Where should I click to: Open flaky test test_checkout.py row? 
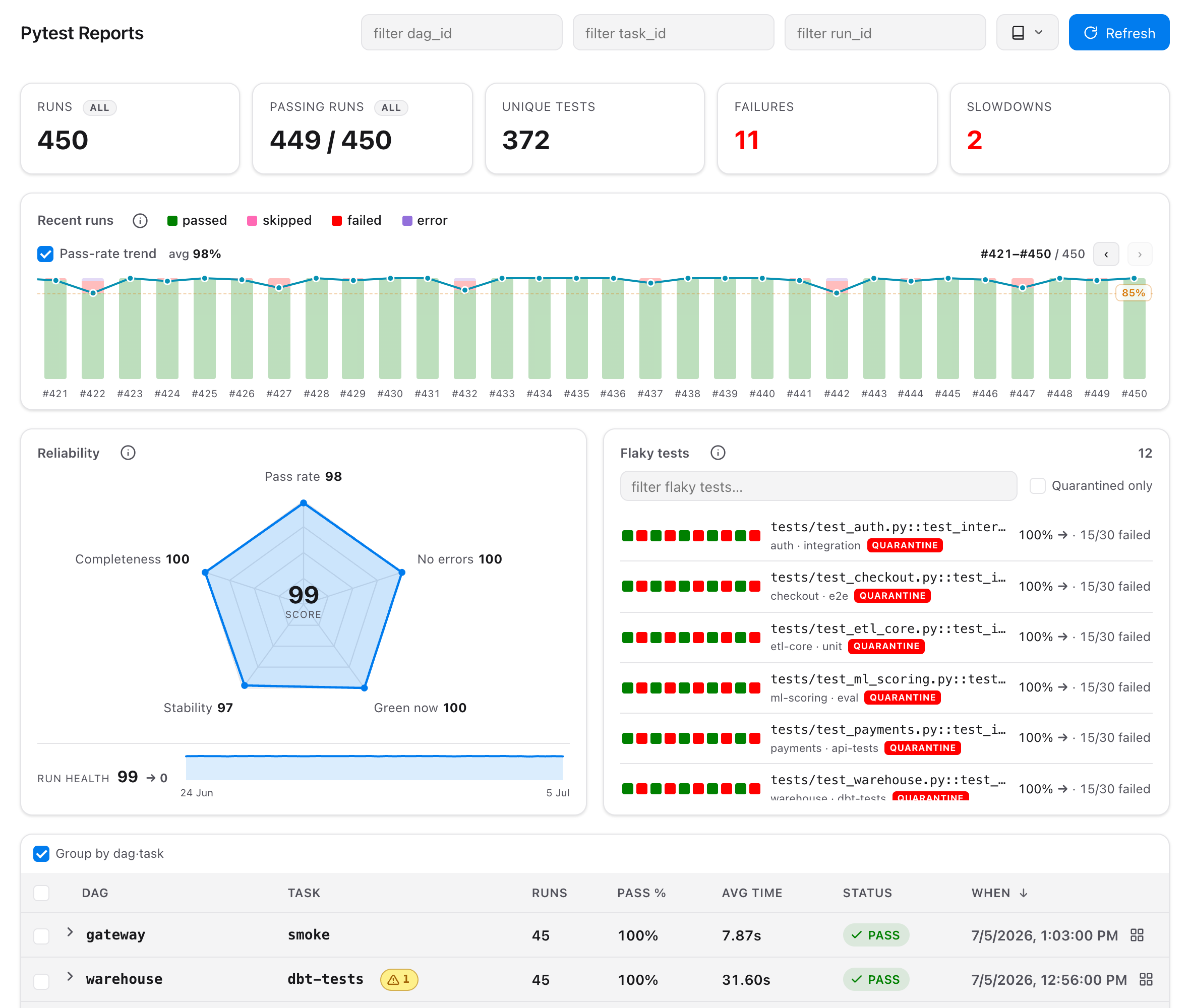point(886,586)
